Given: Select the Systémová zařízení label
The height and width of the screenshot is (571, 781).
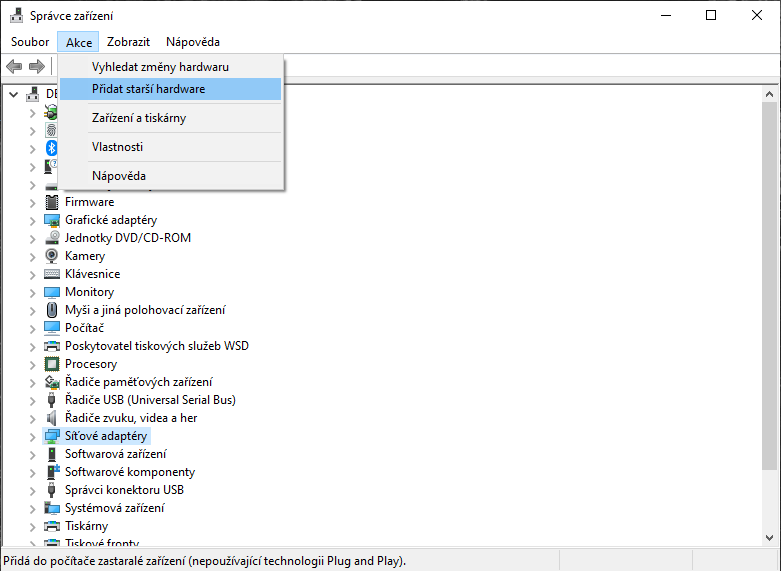Looking at the screenshot, I should tap(115, 508).
